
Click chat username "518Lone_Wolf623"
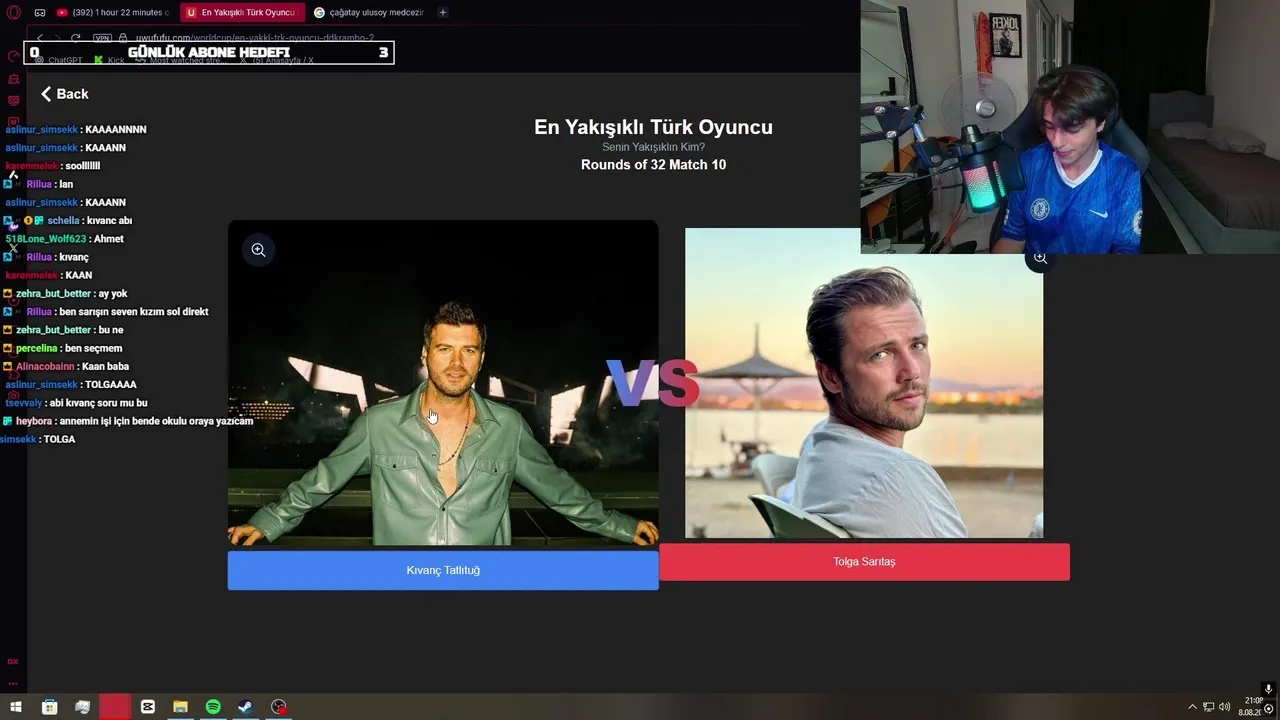point(46,239)
